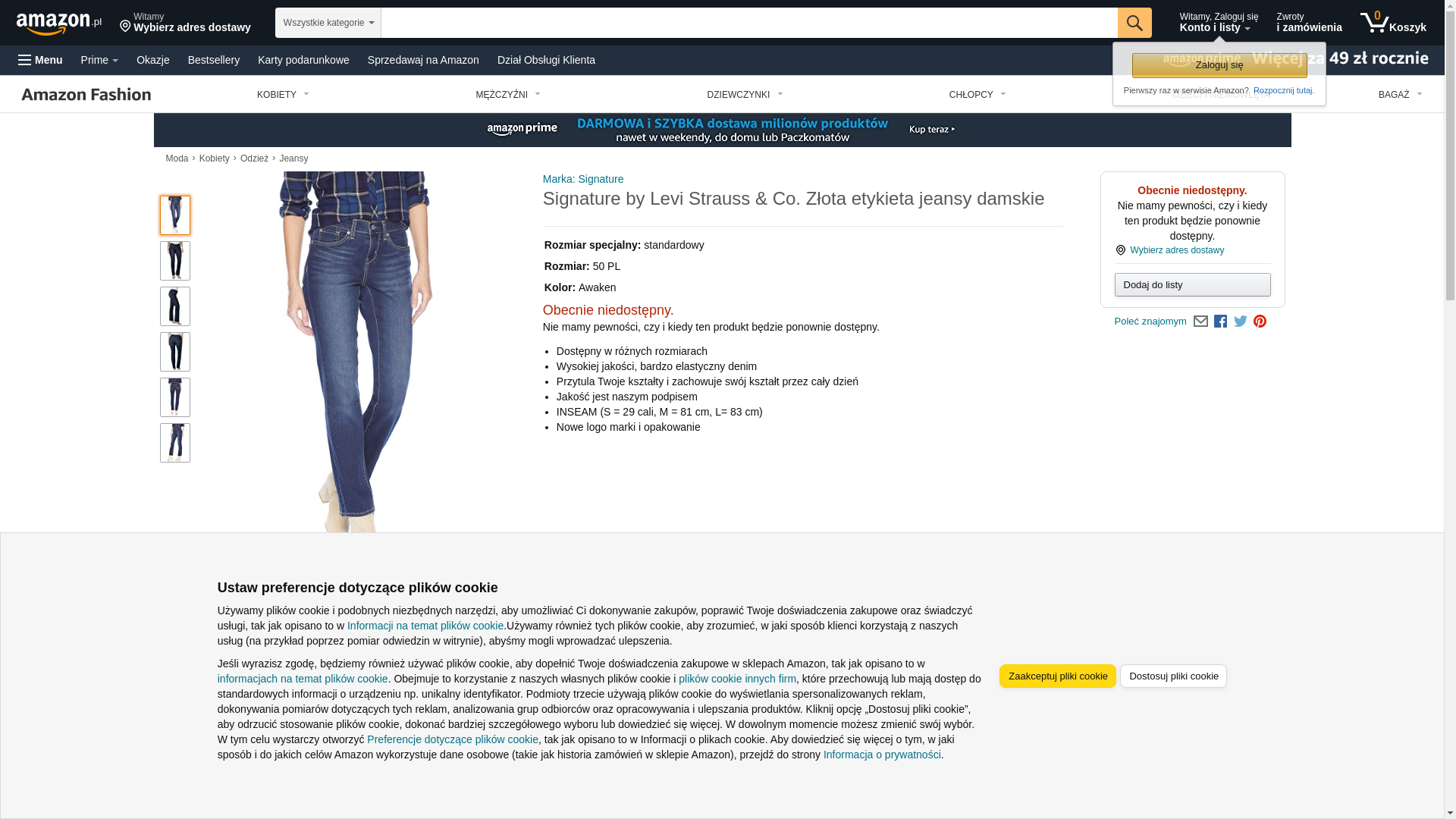Screen dimensions: 1456x819
Task: Share product via email envelope icon
Action: 1200,322
